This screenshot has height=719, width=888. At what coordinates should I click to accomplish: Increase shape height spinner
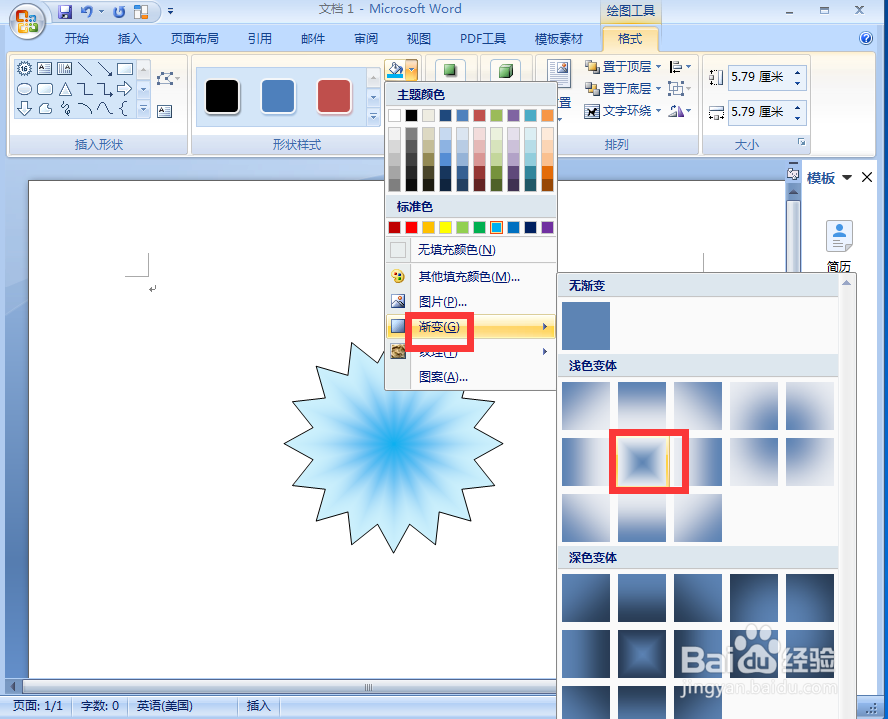797,72
